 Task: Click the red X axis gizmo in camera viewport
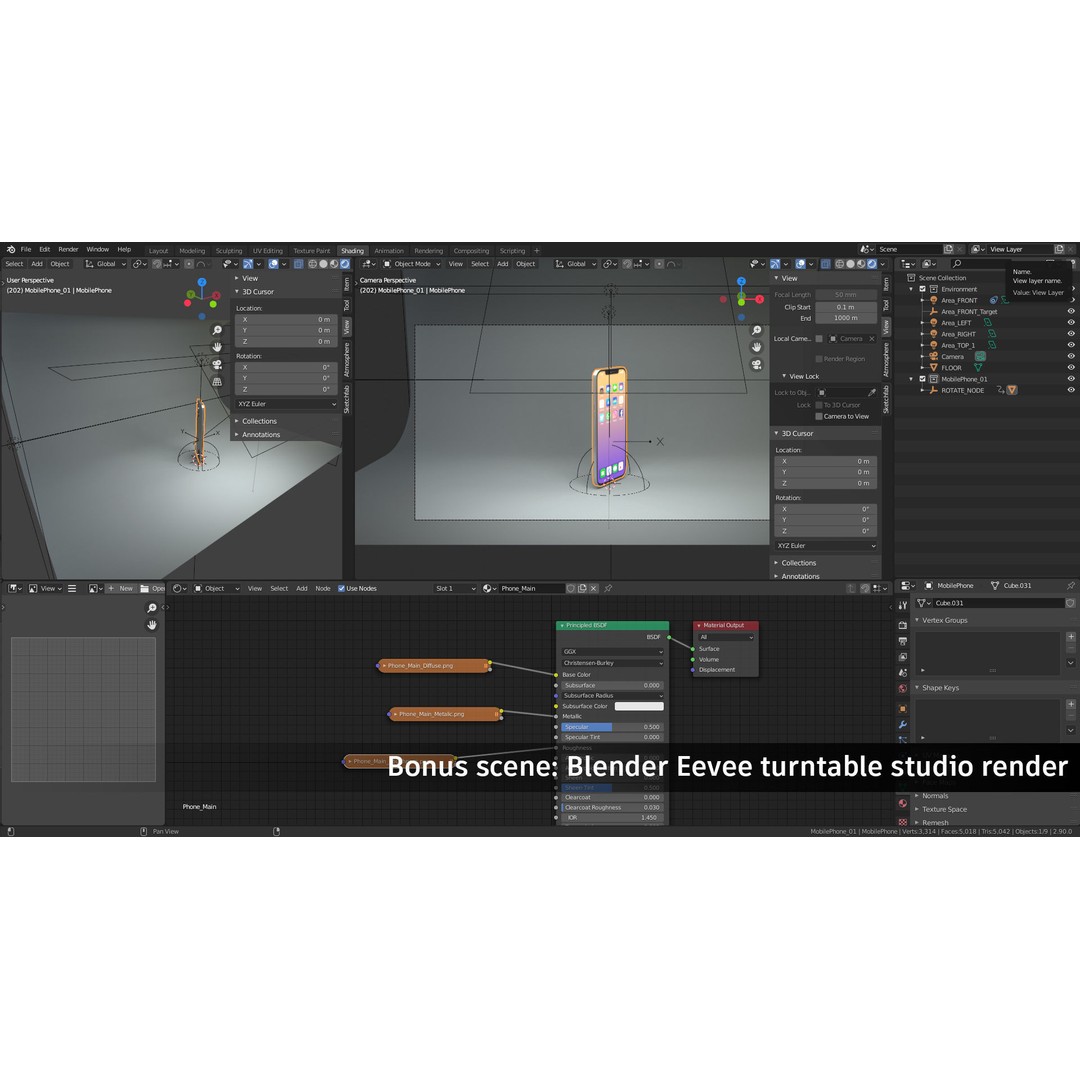759,299
